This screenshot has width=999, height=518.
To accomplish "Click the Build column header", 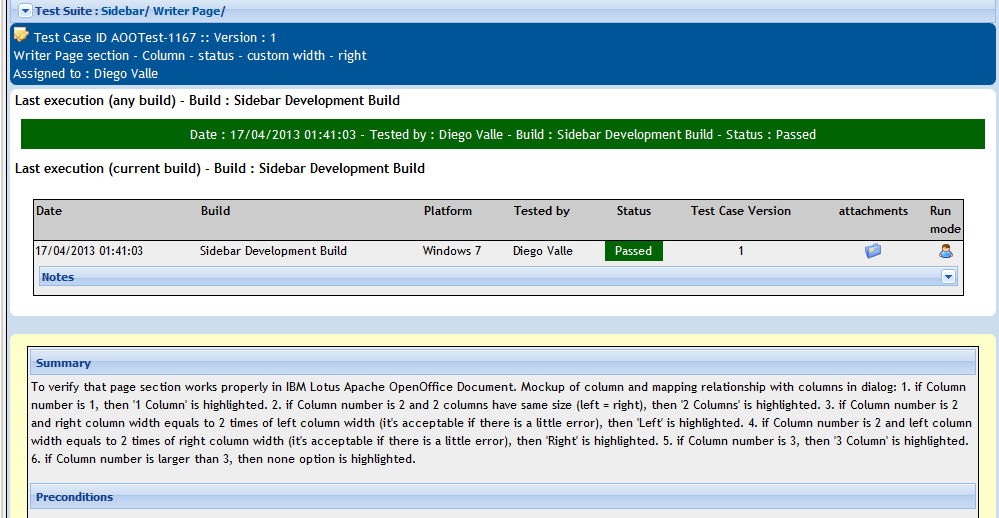I will (x=215, y=211).
